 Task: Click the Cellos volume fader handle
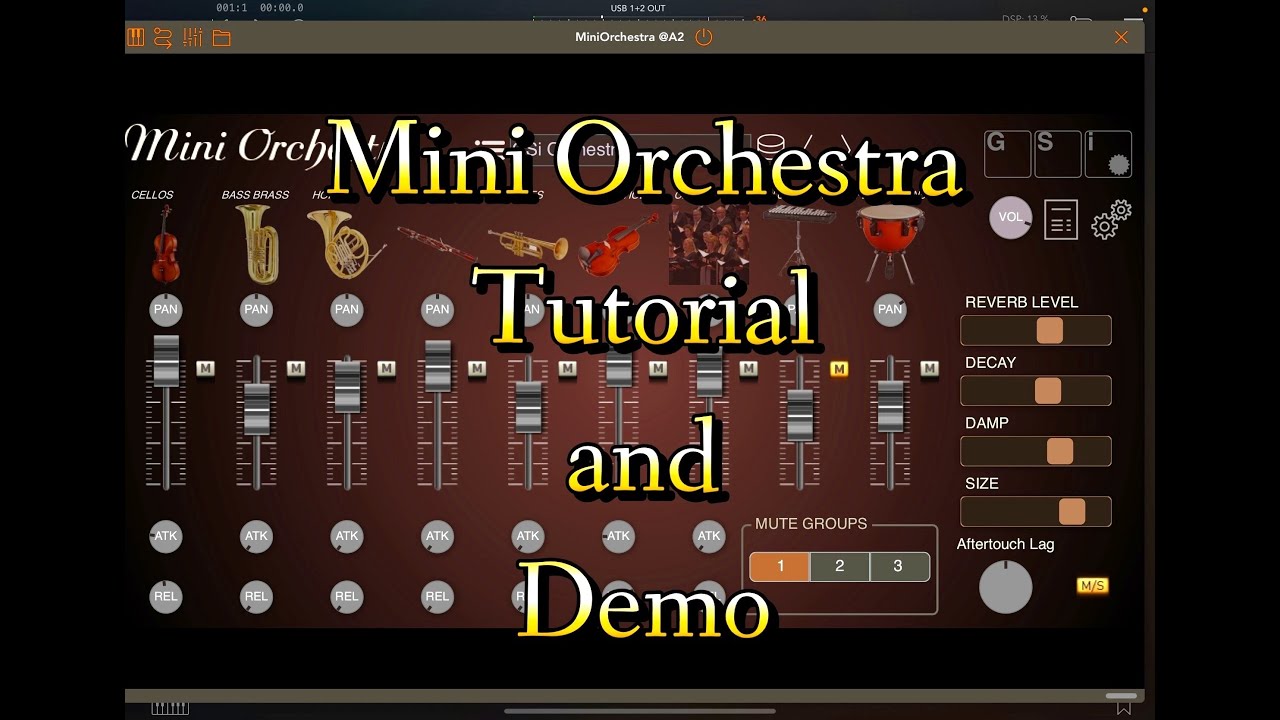tap(166, 361)
